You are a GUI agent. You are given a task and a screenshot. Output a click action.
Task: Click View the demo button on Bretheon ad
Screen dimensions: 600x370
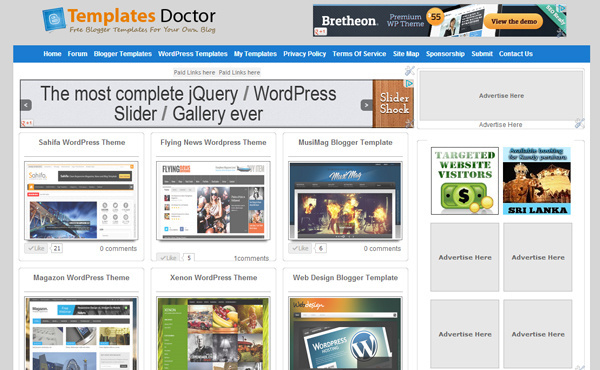[514, 21]
